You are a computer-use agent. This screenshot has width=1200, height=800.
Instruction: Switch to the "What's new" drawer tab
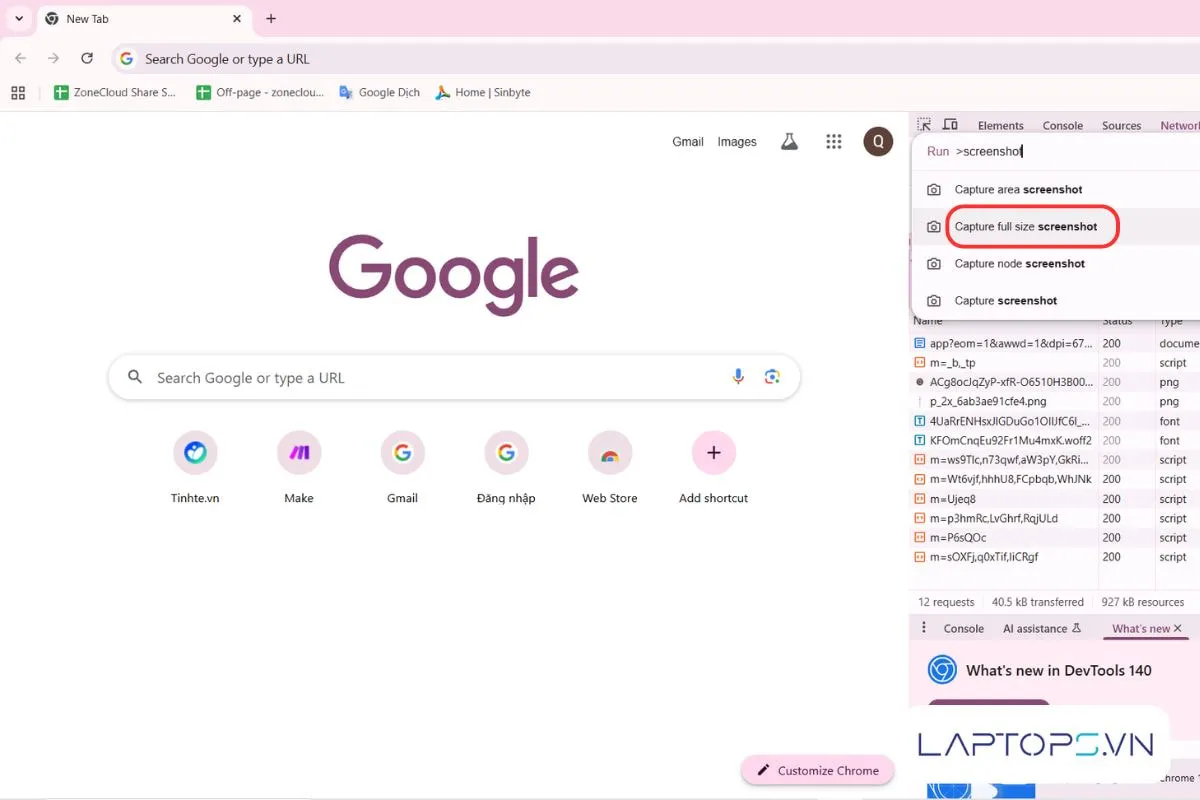pos(1140,628)
